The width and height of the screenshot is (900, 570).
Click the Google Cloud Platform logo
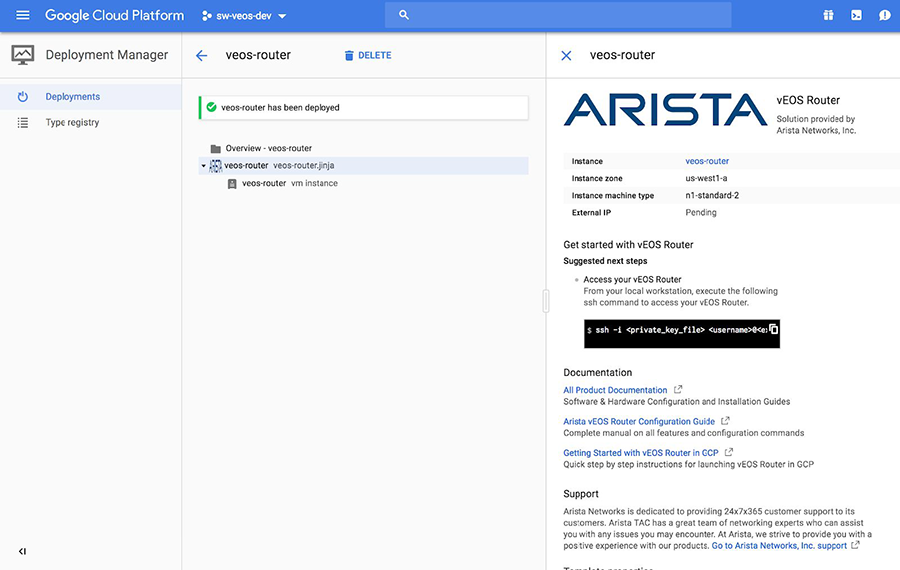114,15
